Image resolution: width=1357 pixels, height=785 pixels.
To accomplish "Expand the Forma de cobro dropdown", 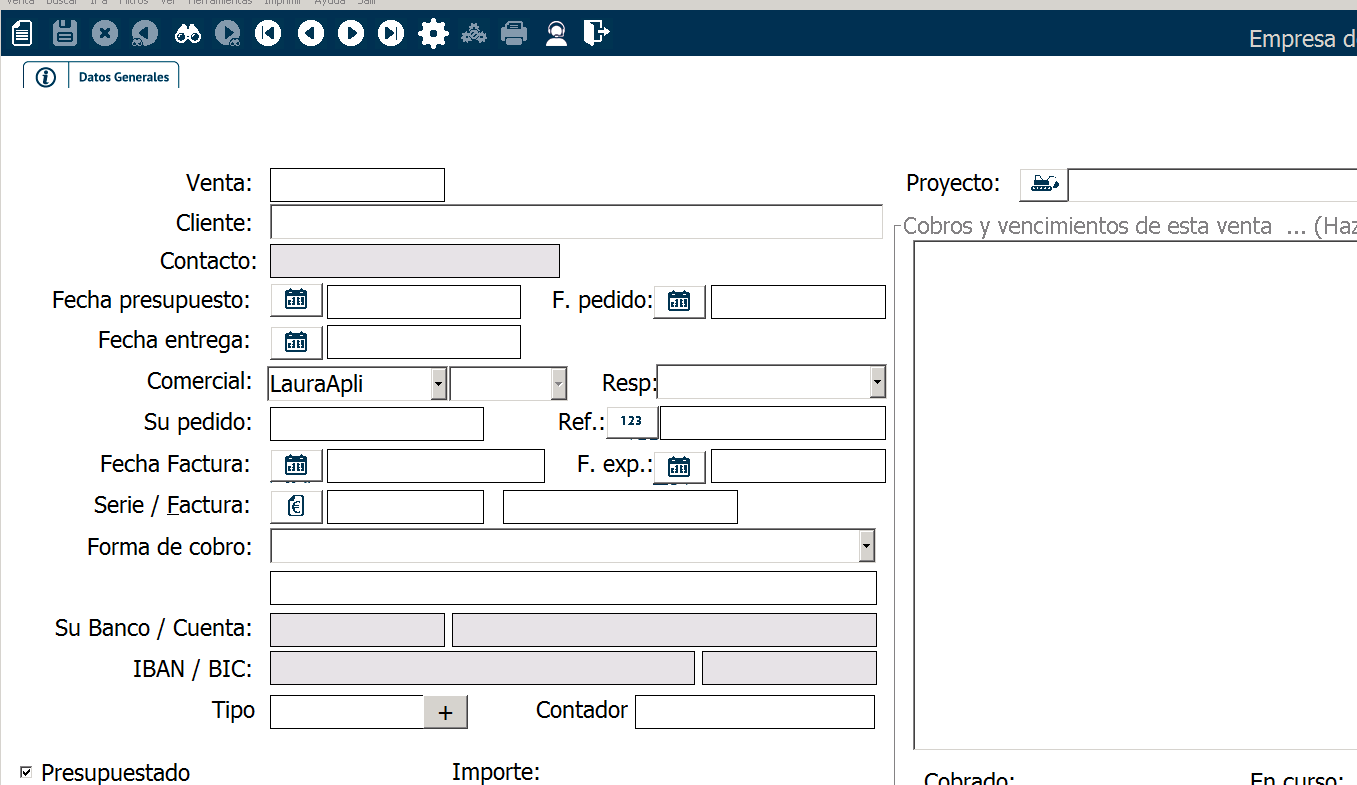I will pos(866,546).
